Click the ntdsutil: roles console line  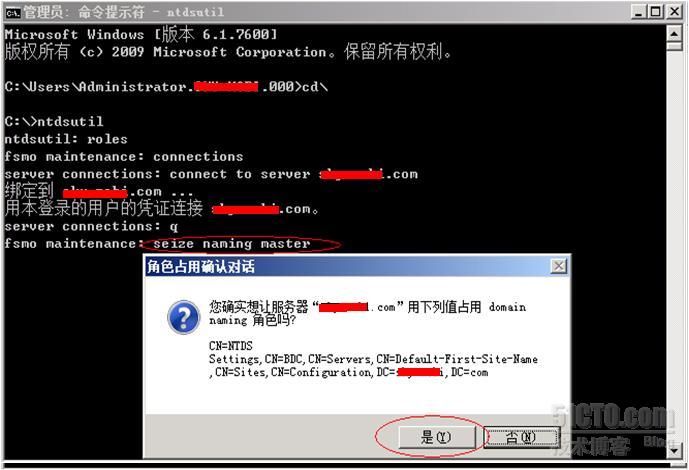click(x=66, y=139)
